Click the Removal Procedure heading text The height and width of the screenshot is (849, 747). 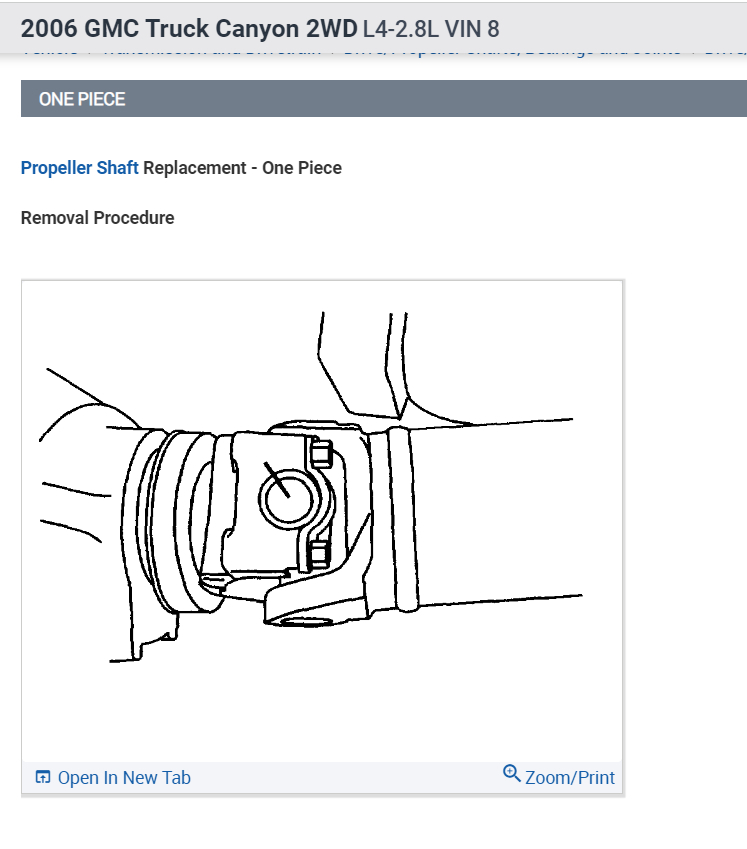[x=97, y=218]
